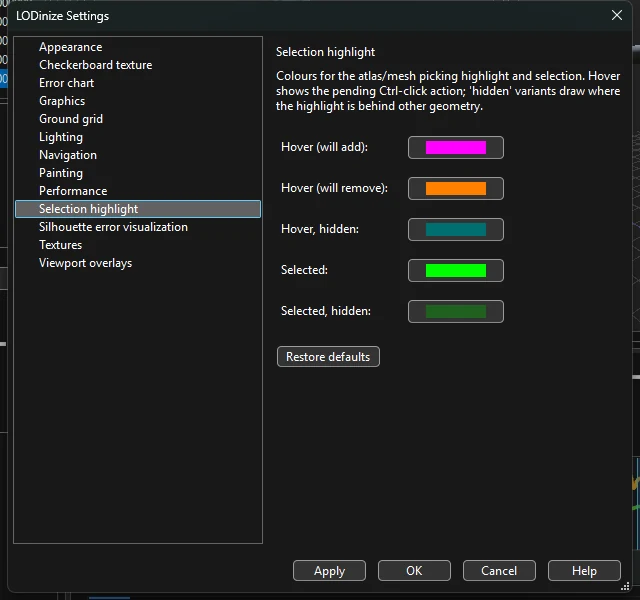The width and height of the screenshot is (640, 600).
Task: Cancel the LODinize Settings dialog
Action: click(x=499, y=571)
